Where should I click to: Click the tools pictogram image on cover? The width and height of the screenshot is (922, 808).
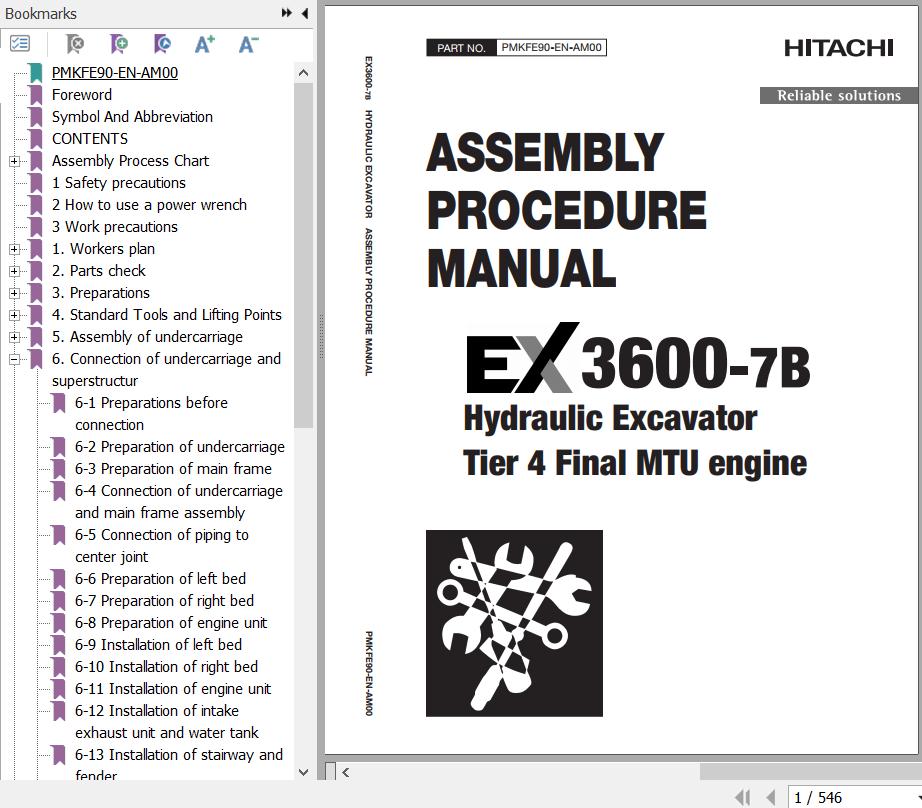[515, 623]
